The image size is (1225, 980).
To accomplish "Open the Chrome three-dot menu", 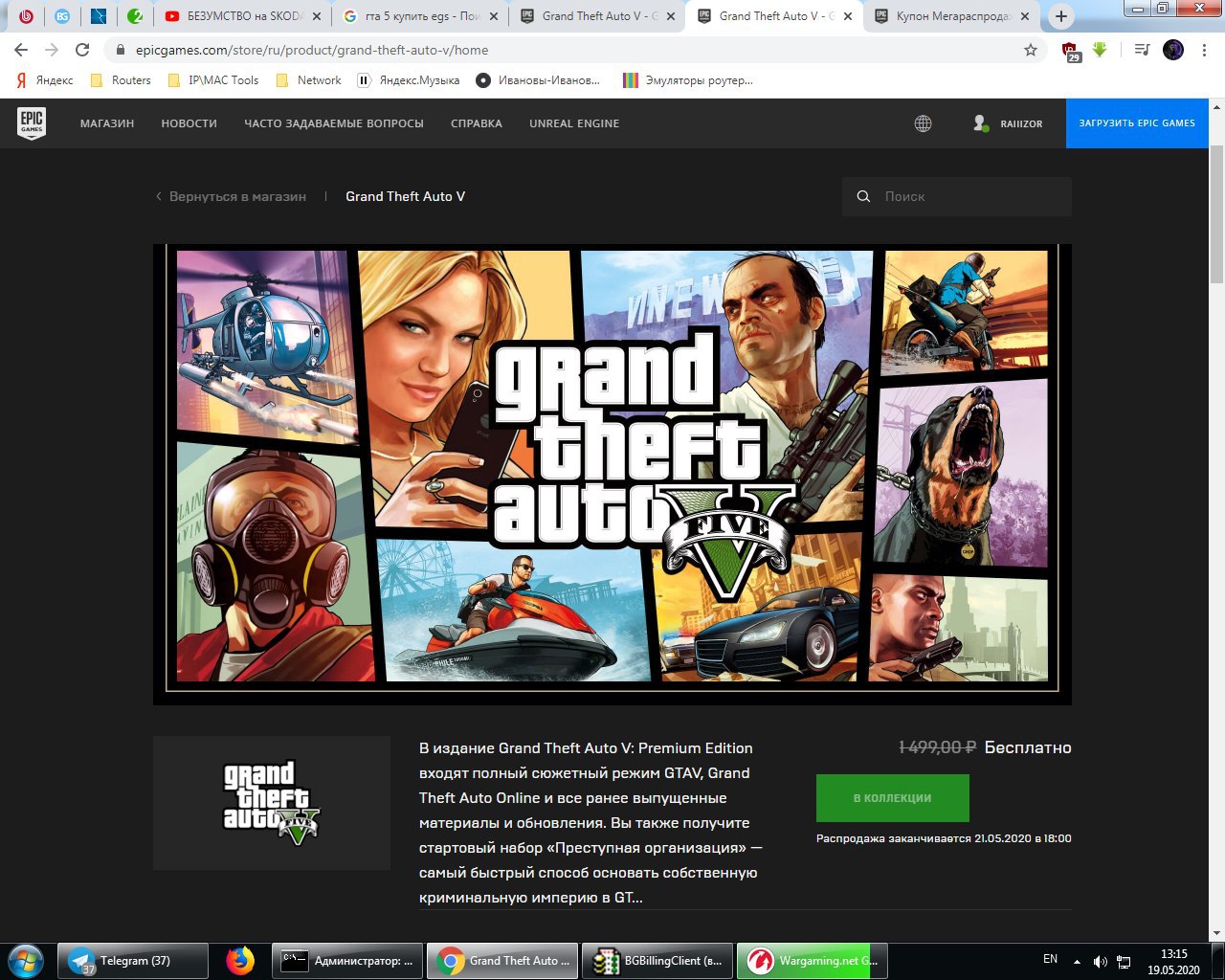I will (1204, 50).
